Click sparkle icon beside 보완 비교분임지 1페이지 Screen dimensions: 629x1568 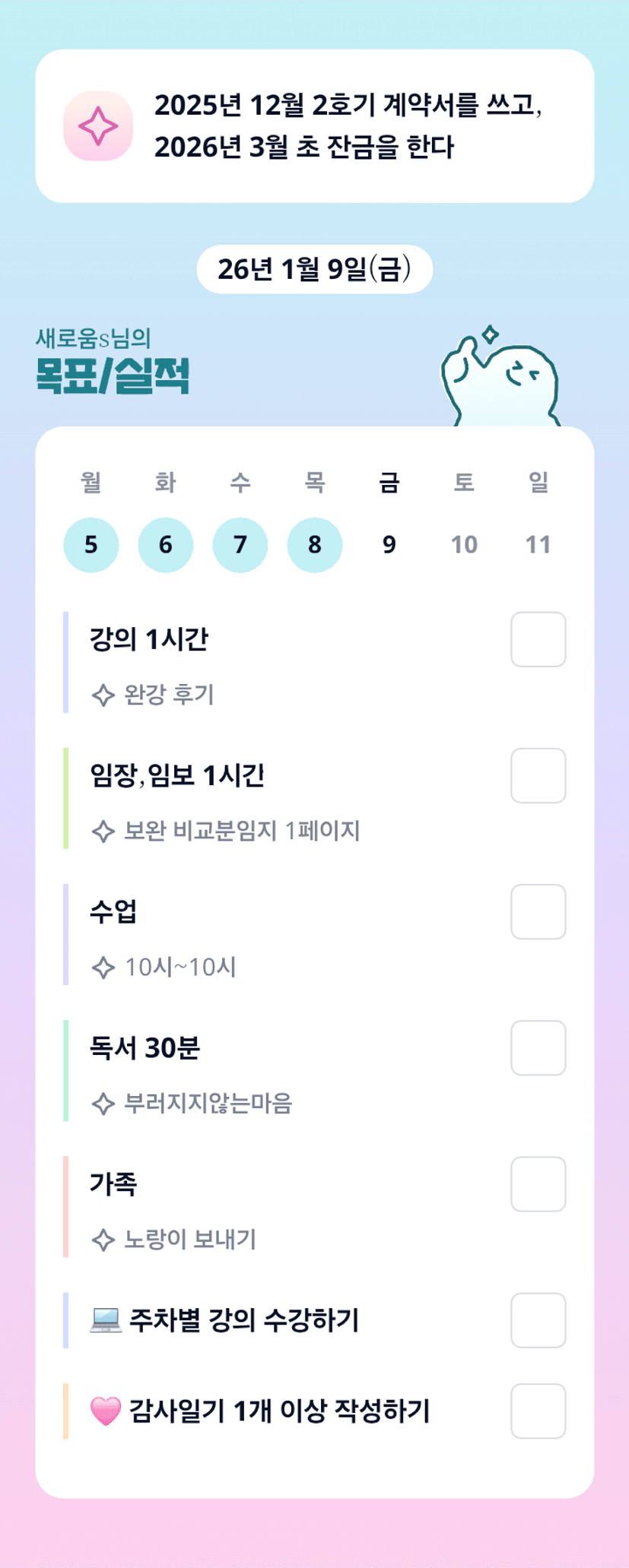point(103,831)
